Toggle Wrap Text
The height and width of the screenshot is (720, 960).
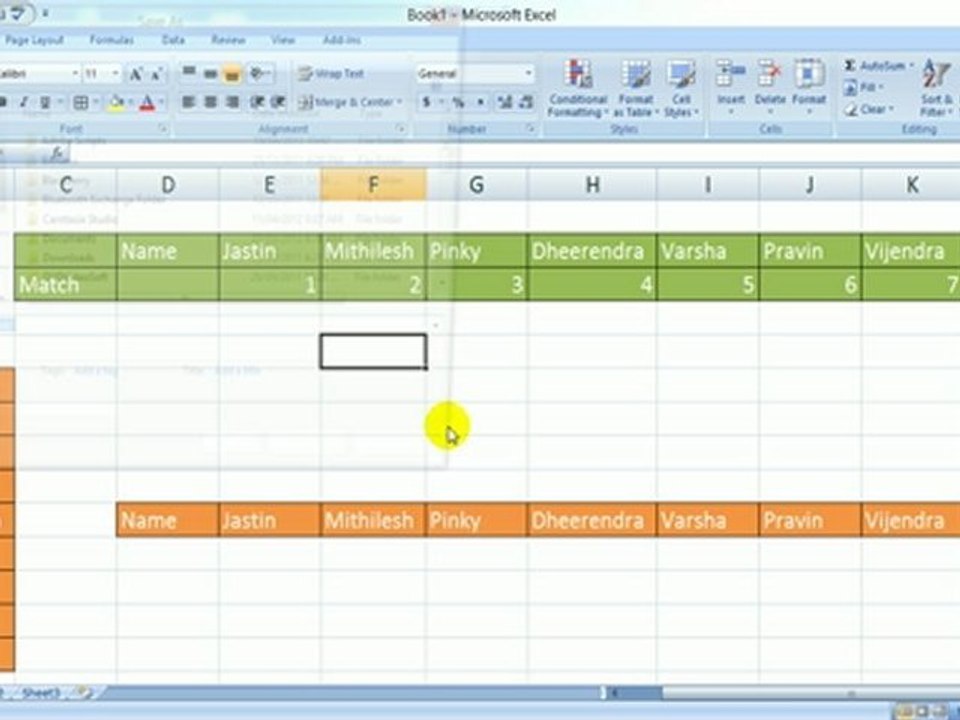click(331, 73)
